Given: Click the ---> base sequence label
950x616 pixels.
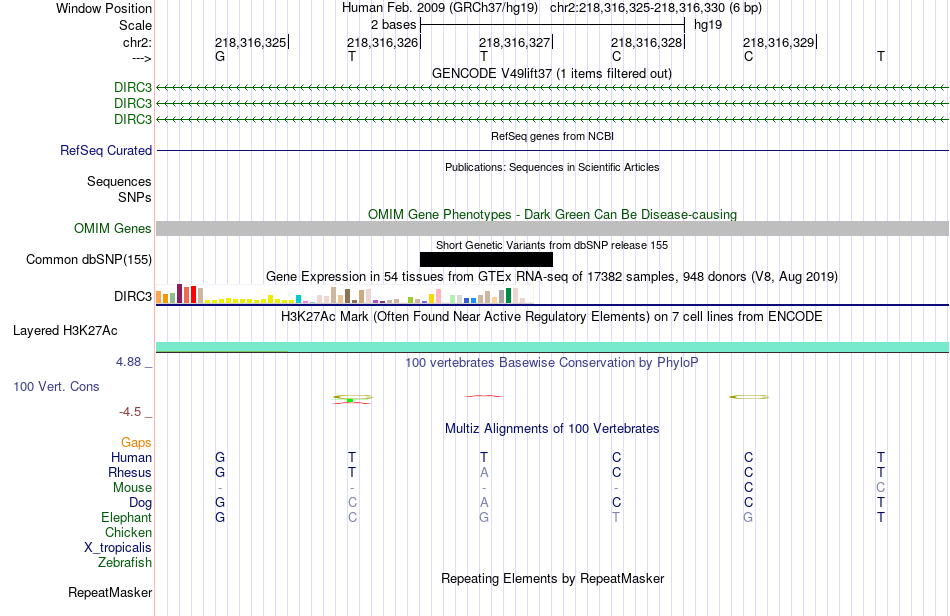Looking at the screenshot, I should (141, 58).
